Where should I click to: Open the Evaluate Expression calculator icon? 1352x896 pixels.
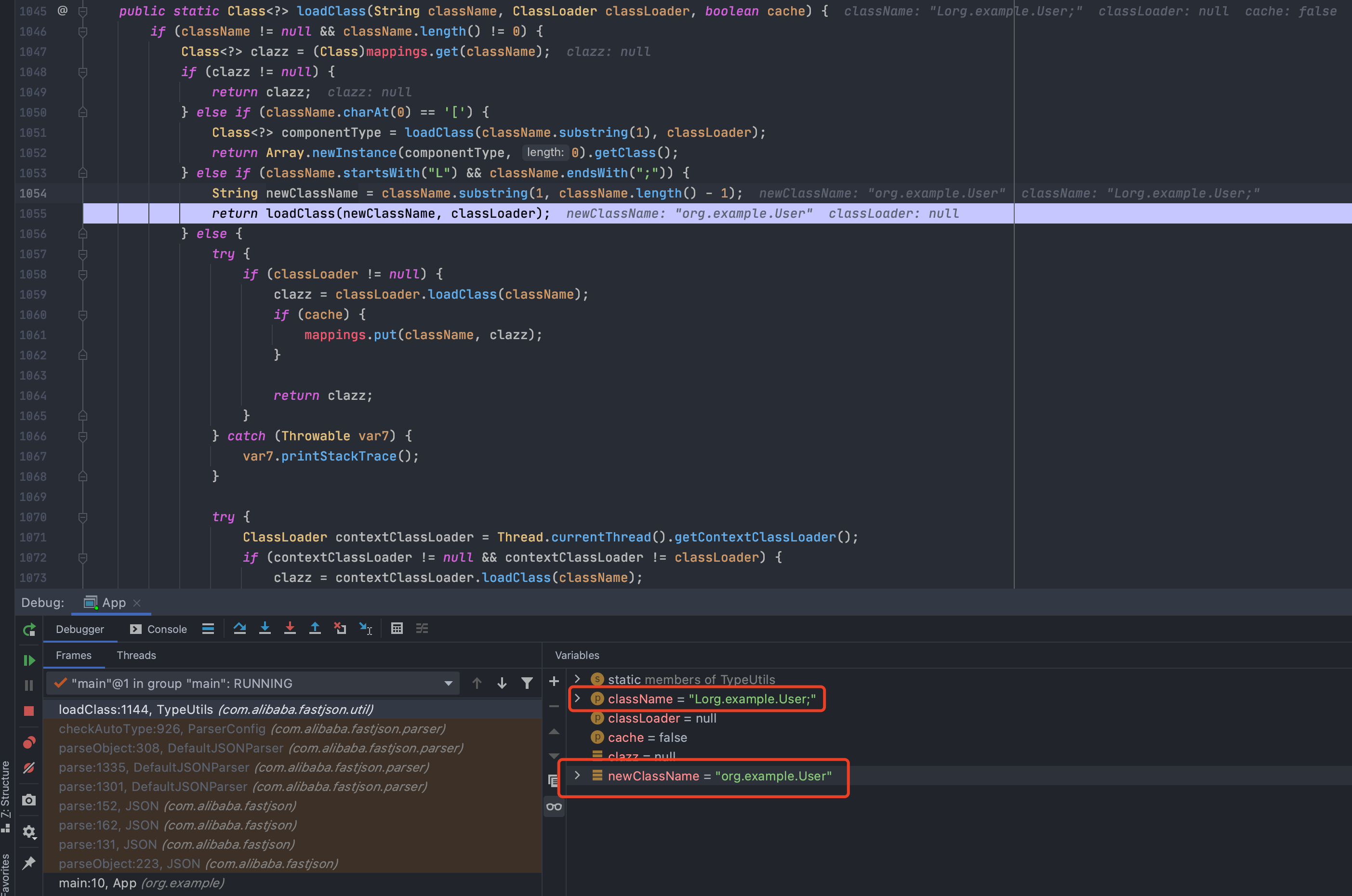point(397,629)
